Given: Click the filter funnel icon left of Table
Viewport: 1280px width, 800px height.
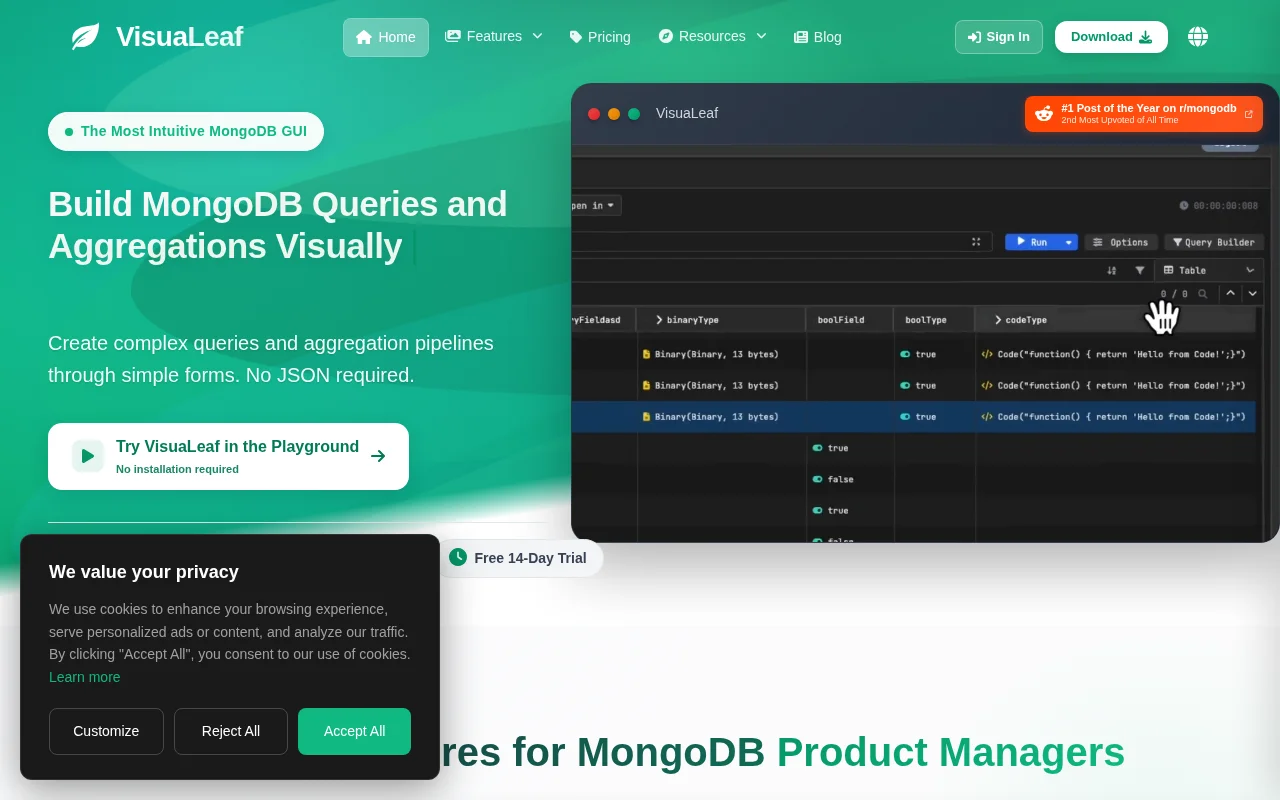Looking at the screenshot, I should 1140,270.
